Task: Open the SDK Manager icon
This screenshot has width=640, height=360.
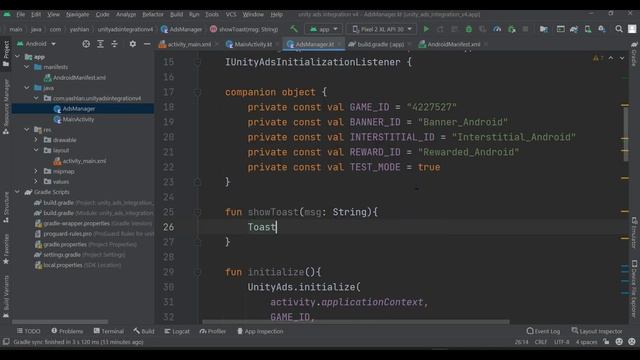Action: pyautogui.click(x=602, y=29)
